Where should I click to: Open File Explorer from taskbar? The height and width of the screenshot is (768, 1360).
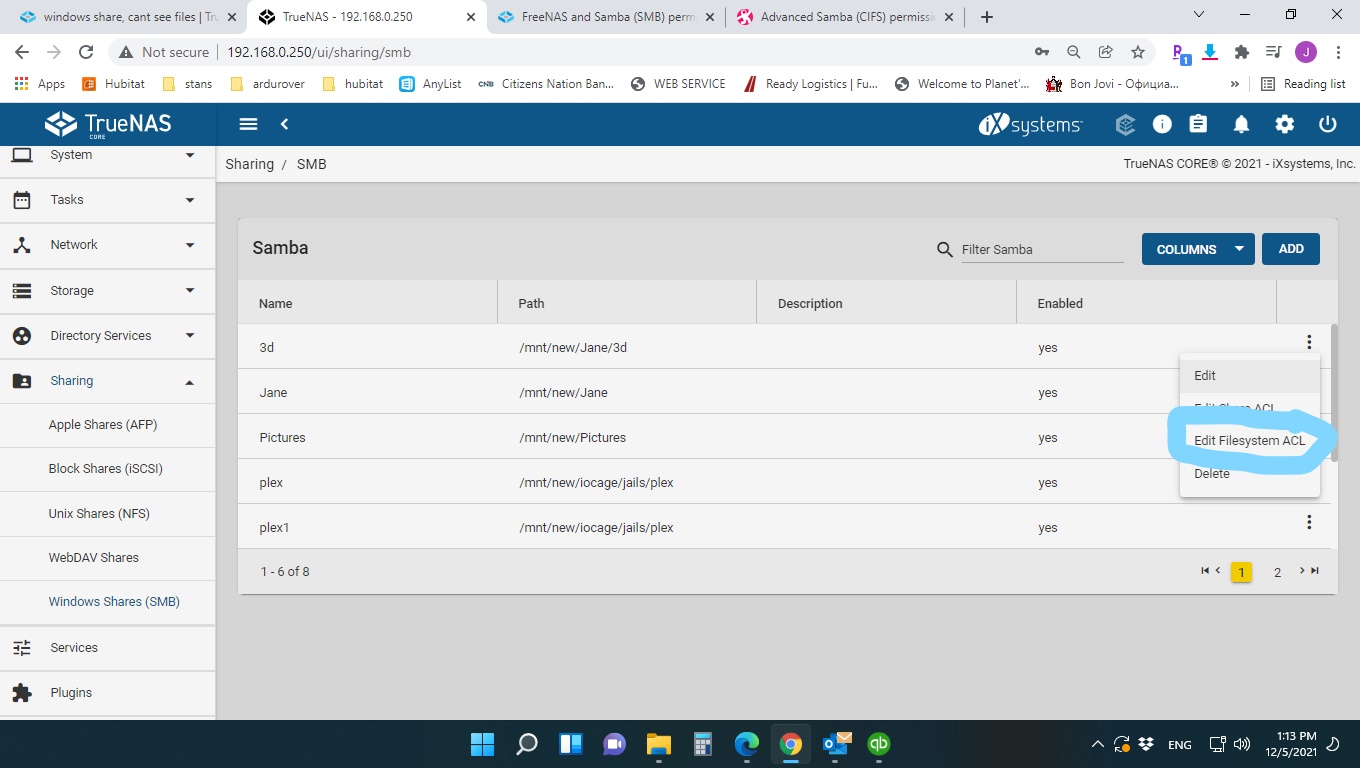tap(658, 744)
